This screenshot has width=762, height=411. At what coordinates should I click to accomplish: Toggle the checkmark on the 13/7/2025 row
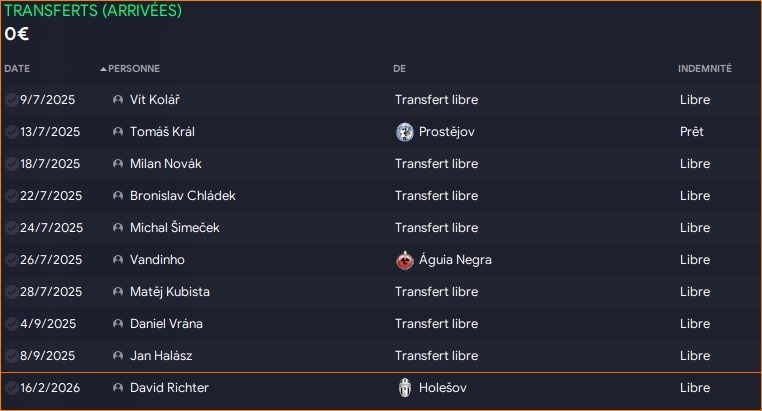pyautogui.click(x=11, y=132)
